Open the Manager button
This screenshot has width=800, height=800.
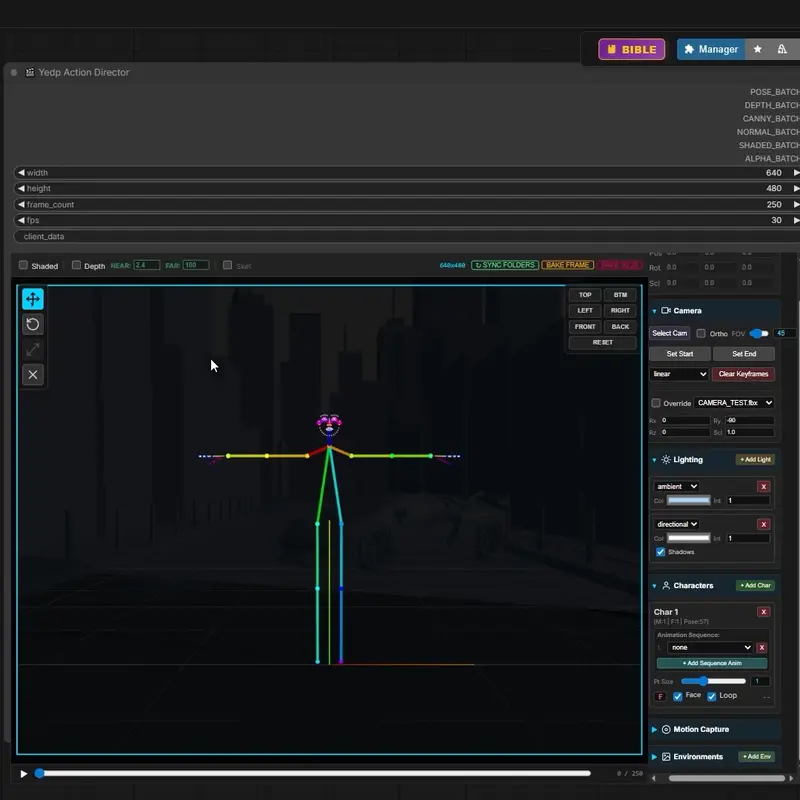coord(711,49)
